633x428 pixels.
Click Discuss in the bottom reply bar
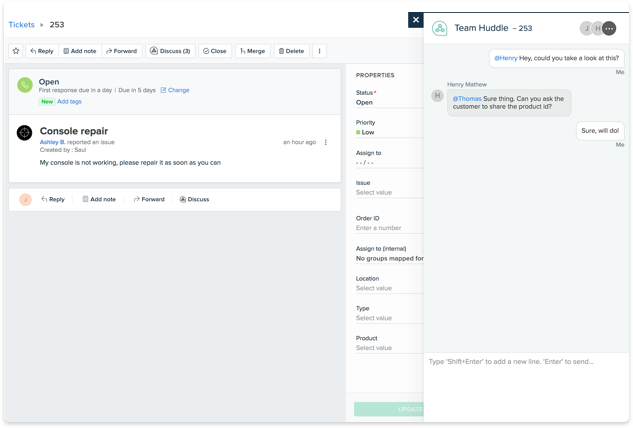pyautogui.click(x=194, y=199)
